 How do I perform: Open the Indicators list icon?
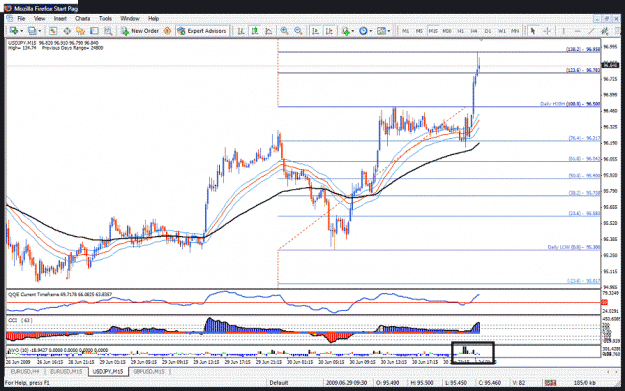coord(345,31)
